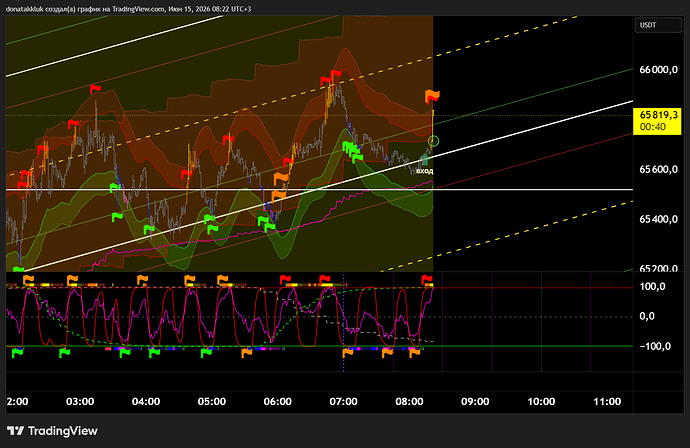Select the 11:00 label on the time axis
The height and width of the screenshot is (448, 690).
click(x=607, y=401)
